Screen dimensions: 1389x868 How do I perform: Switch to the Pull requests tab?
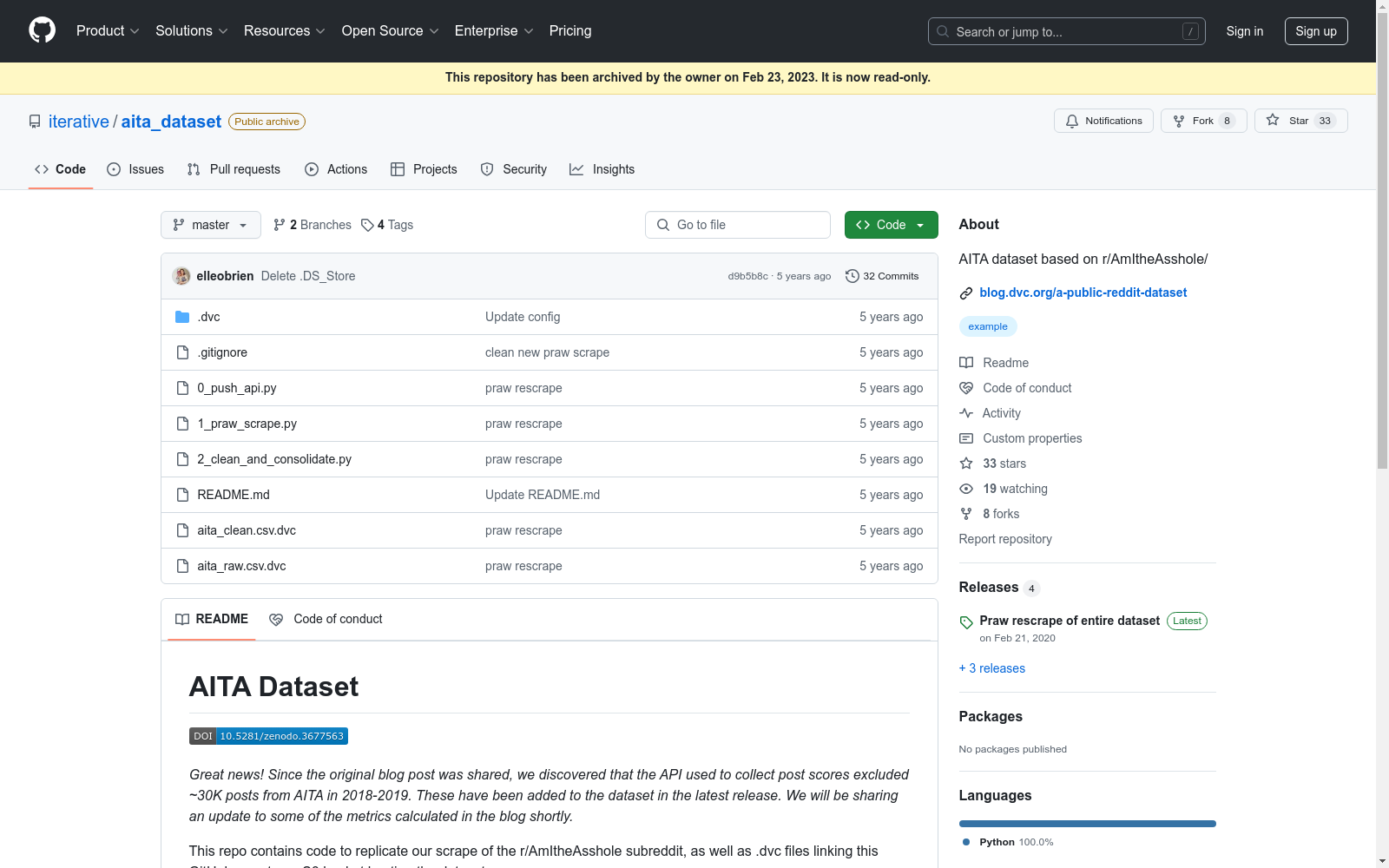(234, 169)
